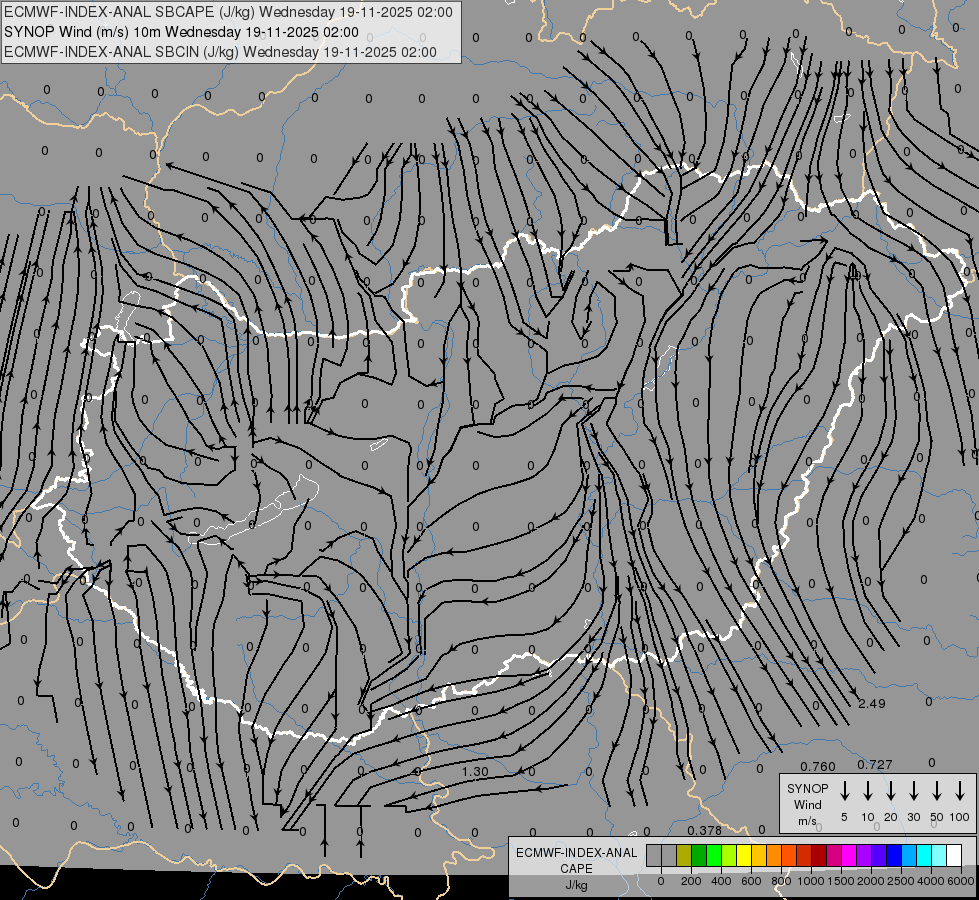Click the 2.49 wind value label
Image resolution: width=979 pixels, height=900 pixels.
coord(872,703)
